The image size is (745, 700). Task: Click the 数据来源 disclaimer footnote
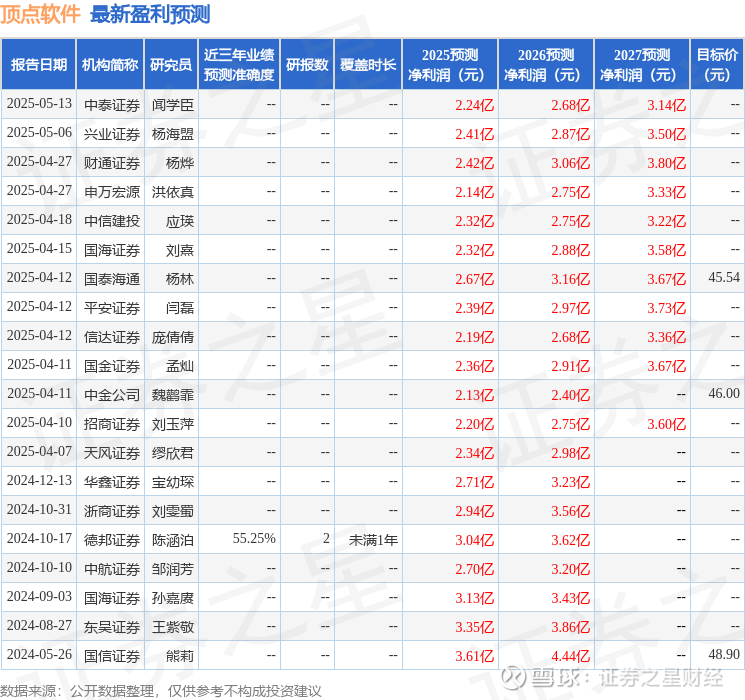(161, 690)
